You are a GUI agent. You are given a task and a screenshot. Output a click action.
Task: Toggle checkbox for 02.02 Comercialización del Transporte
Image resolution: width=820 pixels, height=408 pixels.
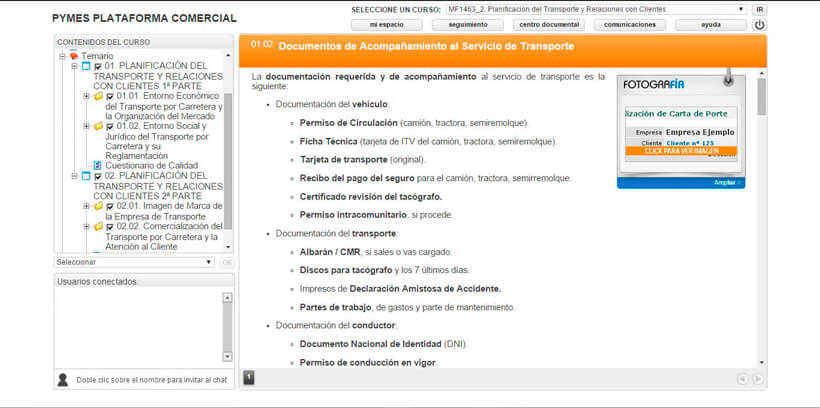[110, 227]
